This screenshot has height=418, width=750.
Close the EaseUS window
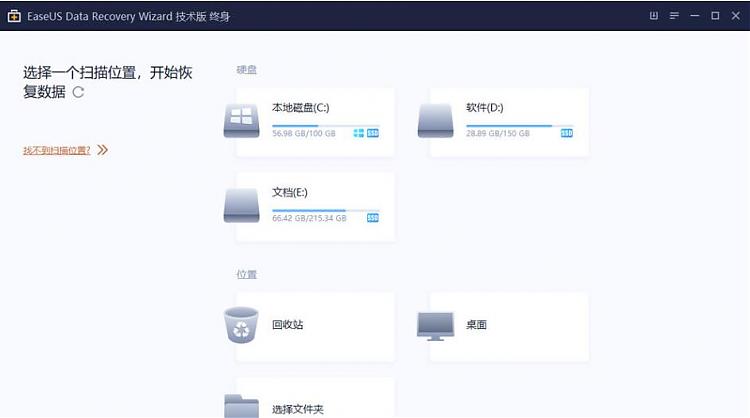pos(736,16)
